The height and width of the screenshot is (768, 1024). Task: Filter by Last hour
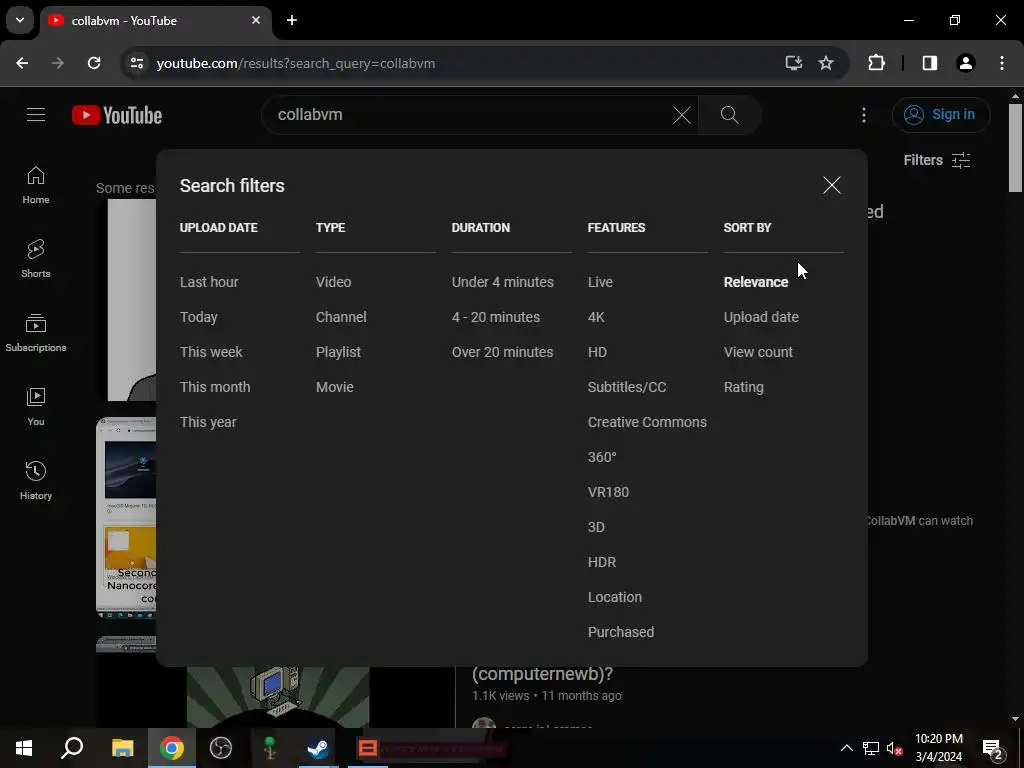pos(209,282)
